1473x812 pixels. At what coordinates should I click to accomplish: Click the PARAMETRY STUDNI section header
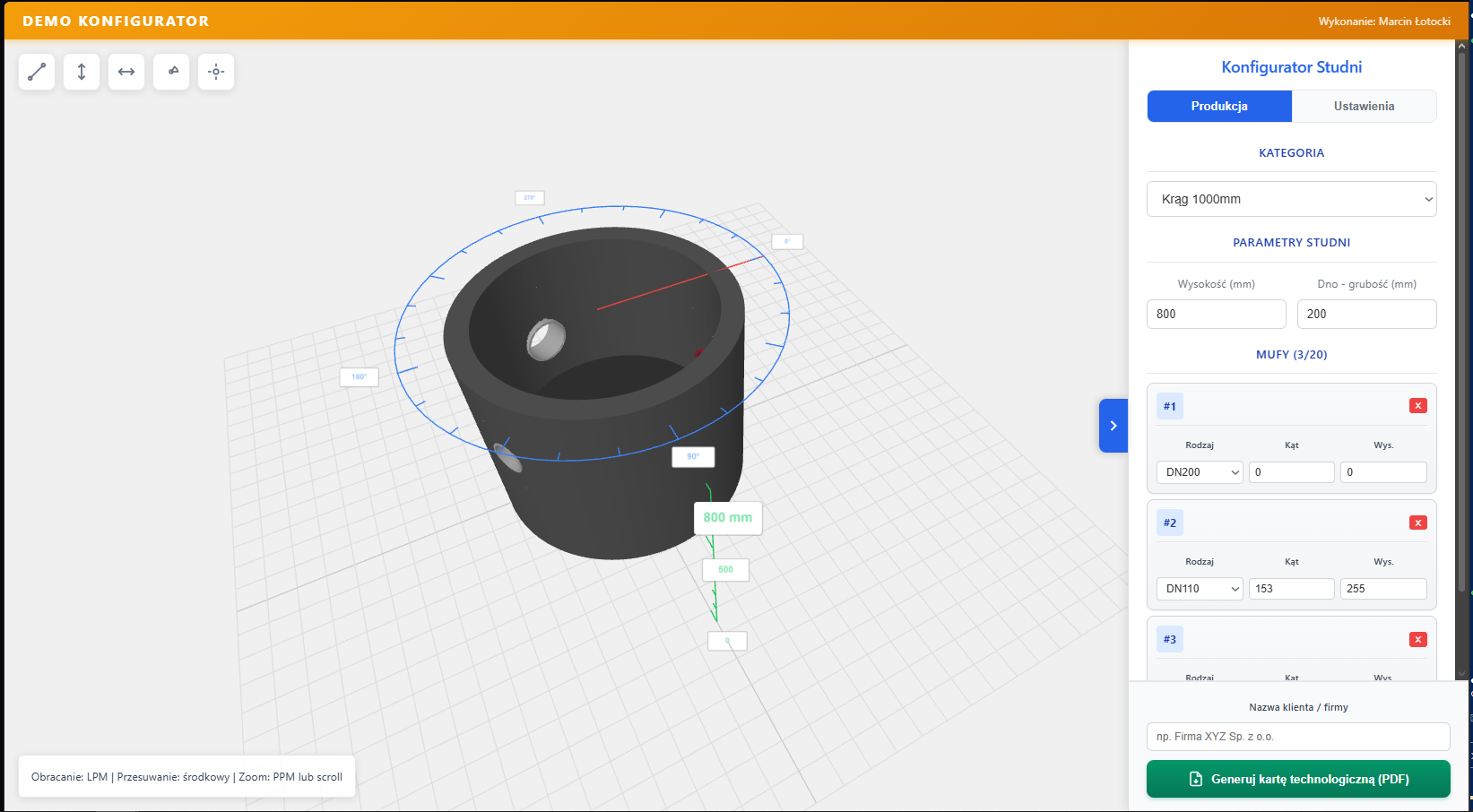(1292, 243)
